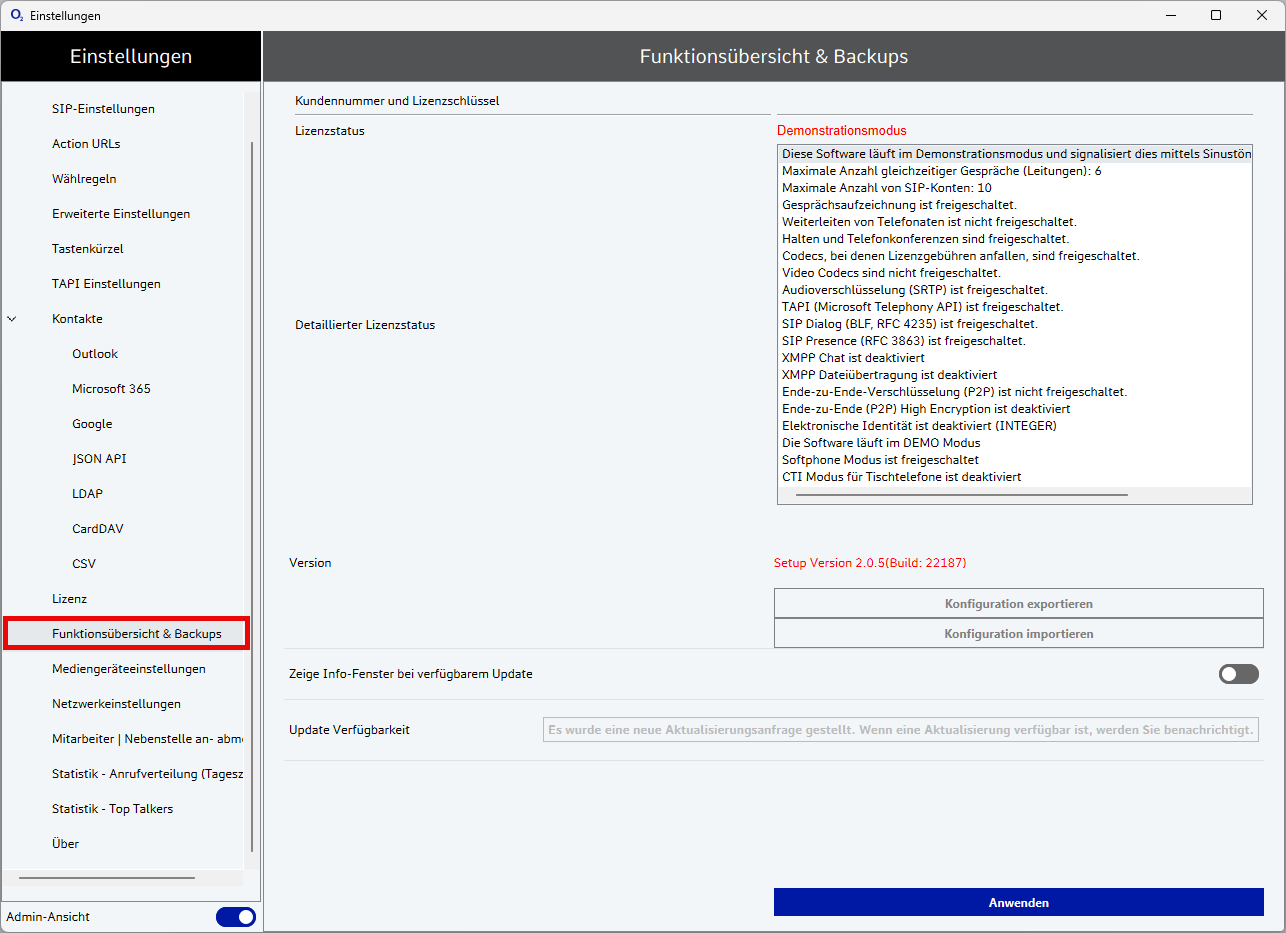
Task: Click the O2 app icon in title bar
Action: 17,15
